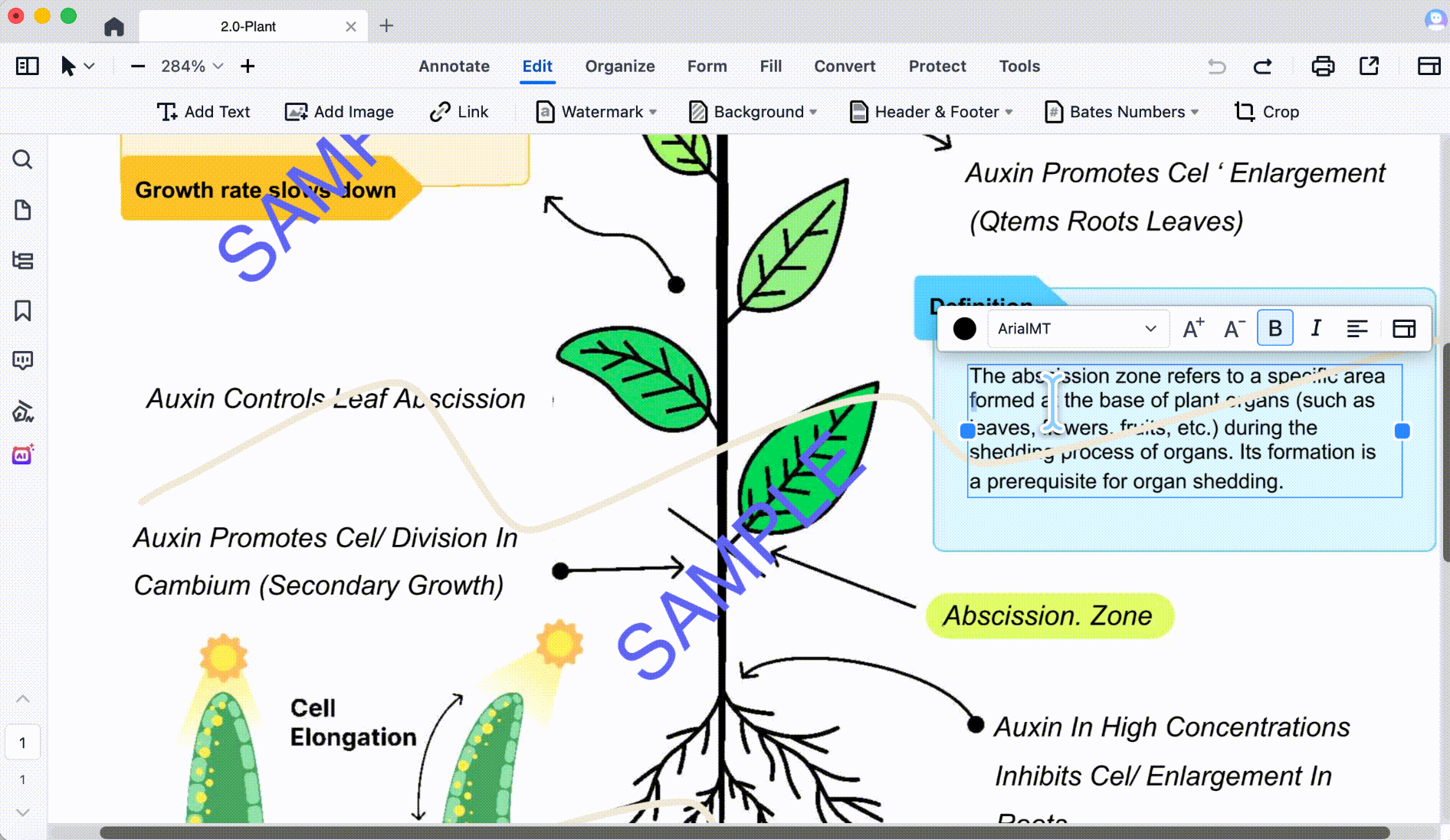Switch to the Form tab
The image size is (1450, 840).
tap(707, 66)
